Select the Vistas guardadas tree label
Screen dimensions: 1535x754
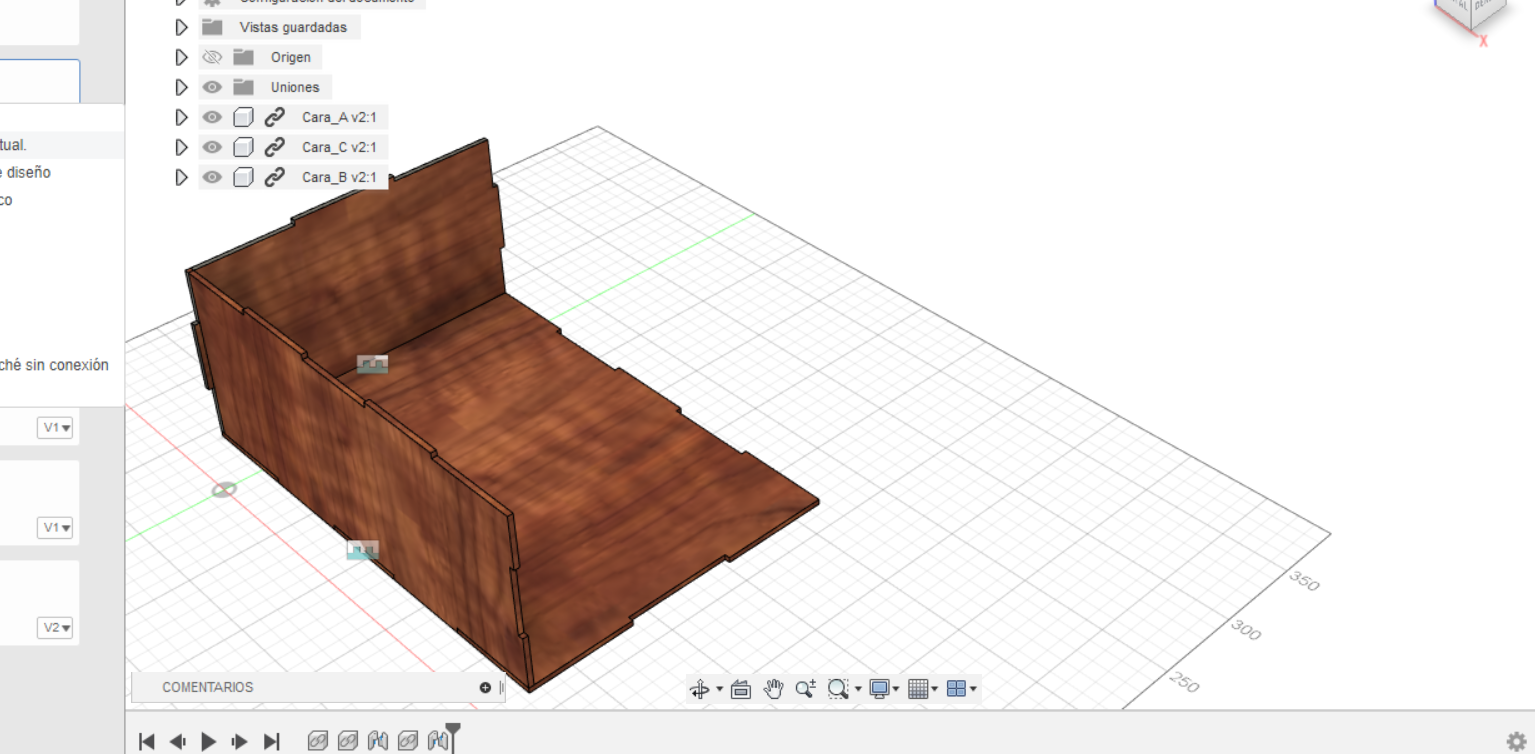pyautogui.click(x=293, y=27)
